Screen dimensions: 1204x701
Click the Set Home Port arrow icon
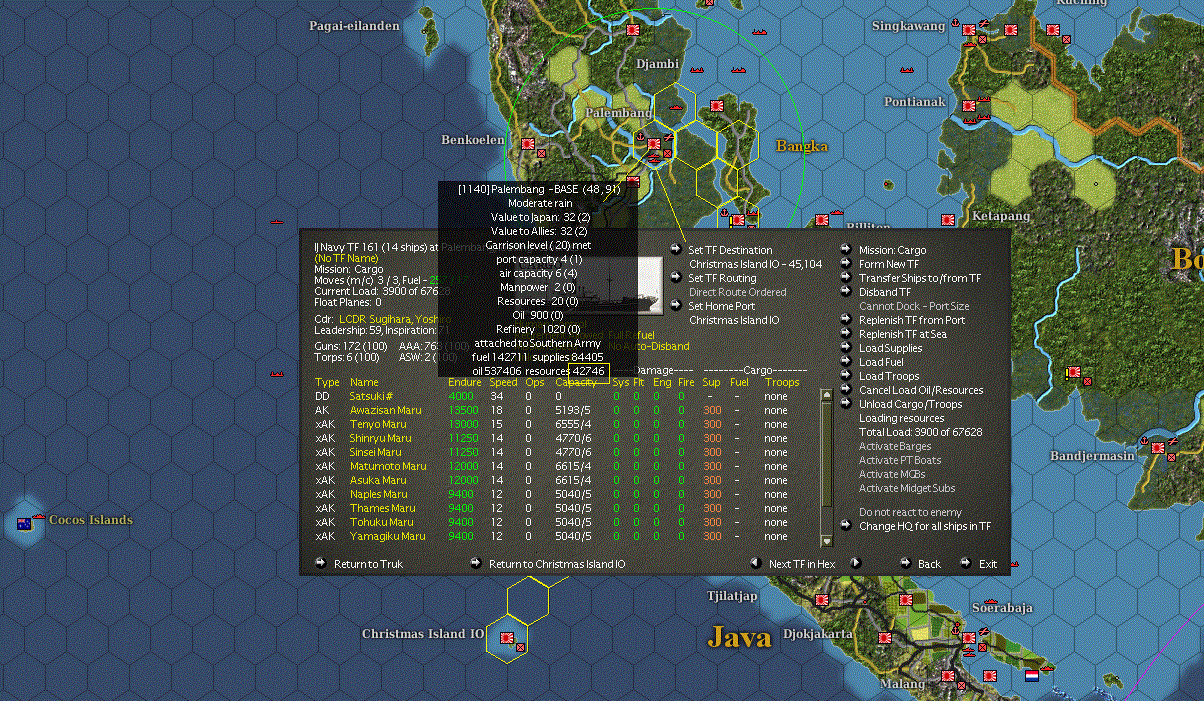point(677,306)
